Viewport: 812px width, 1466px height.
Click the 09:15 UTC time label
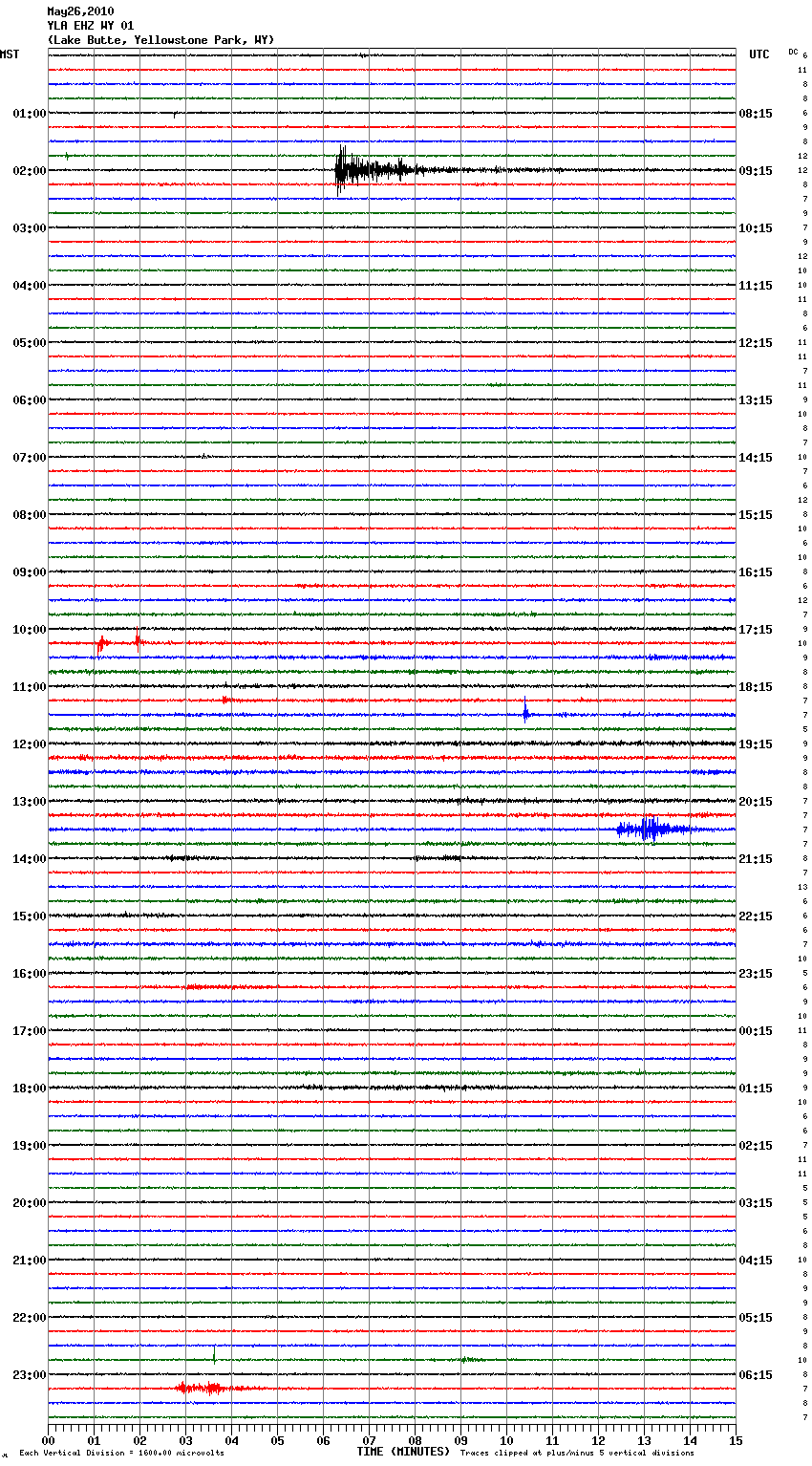pyautogui.click(x=756, y=171)
